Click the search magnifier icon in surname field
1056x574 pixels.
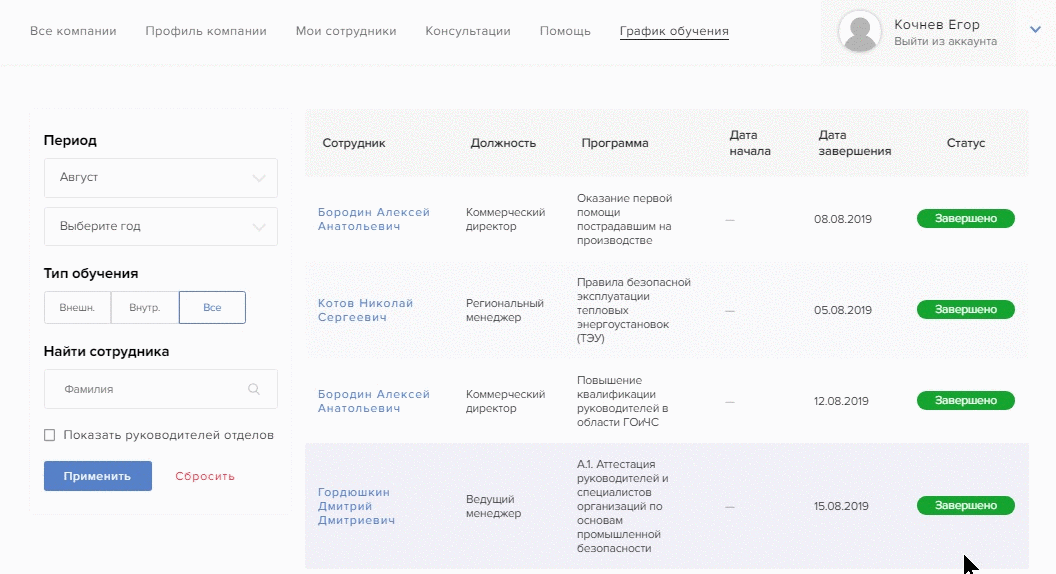254,389
